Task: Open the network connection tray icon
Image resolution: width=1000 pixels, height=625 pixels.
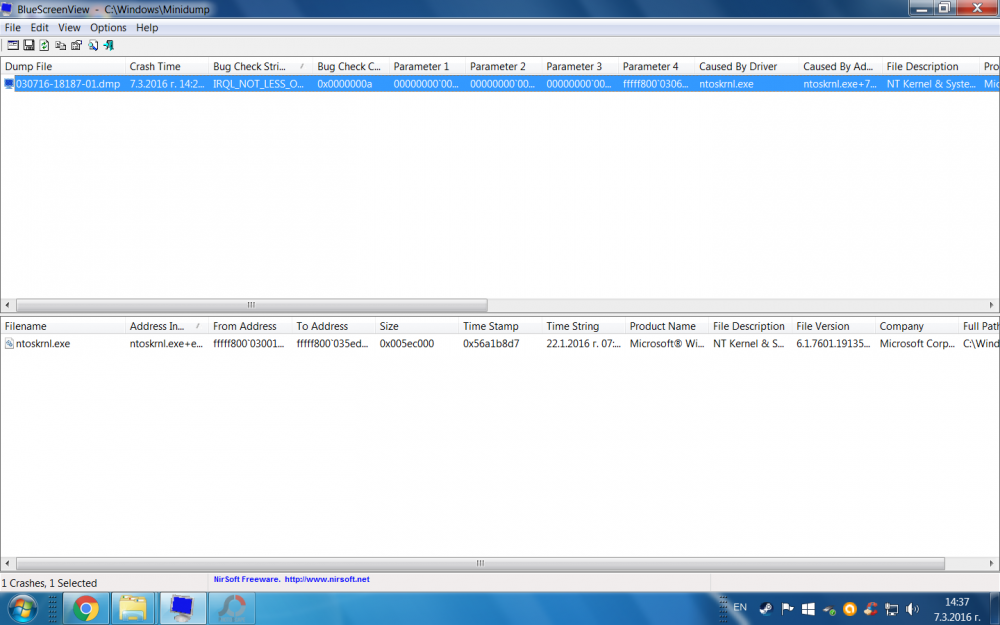Action: coord(892,609)
